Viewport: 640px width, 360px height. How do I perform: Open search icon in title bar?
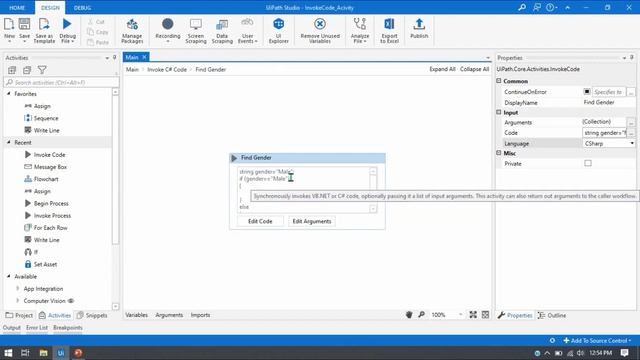[x=522, y=7]
